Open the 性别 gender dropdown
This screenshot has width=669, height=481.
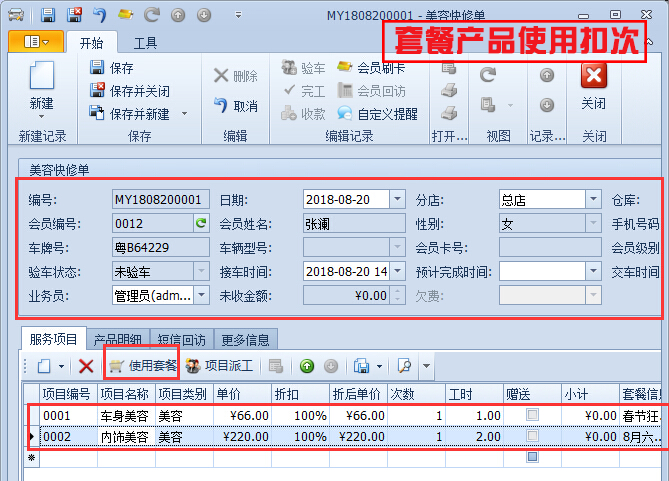pos(593,223)
